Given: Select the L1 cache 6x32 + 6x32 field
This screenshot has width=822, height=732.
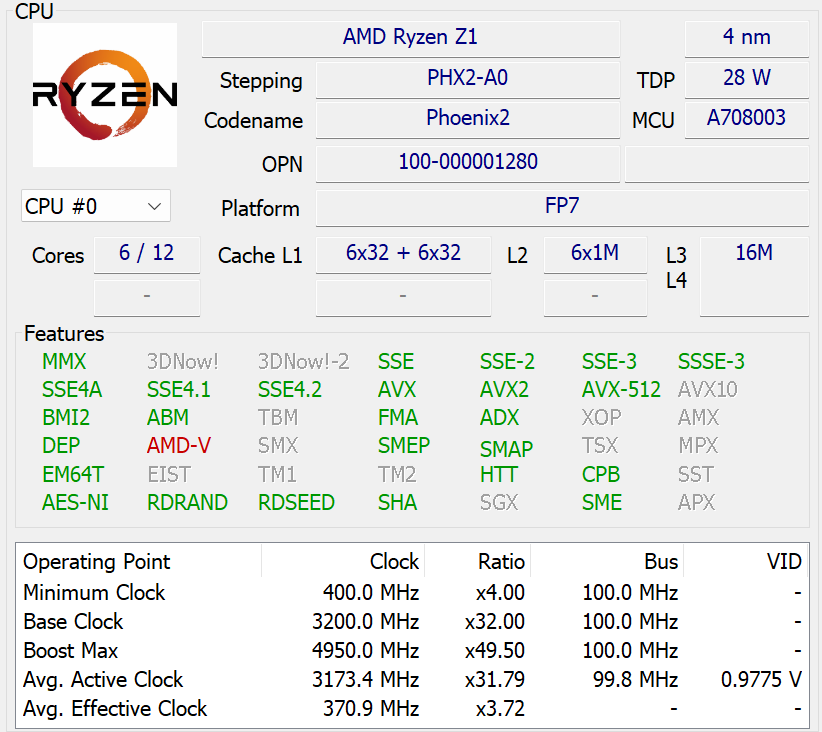Looking at the screenshot, I should click(403, 253).
